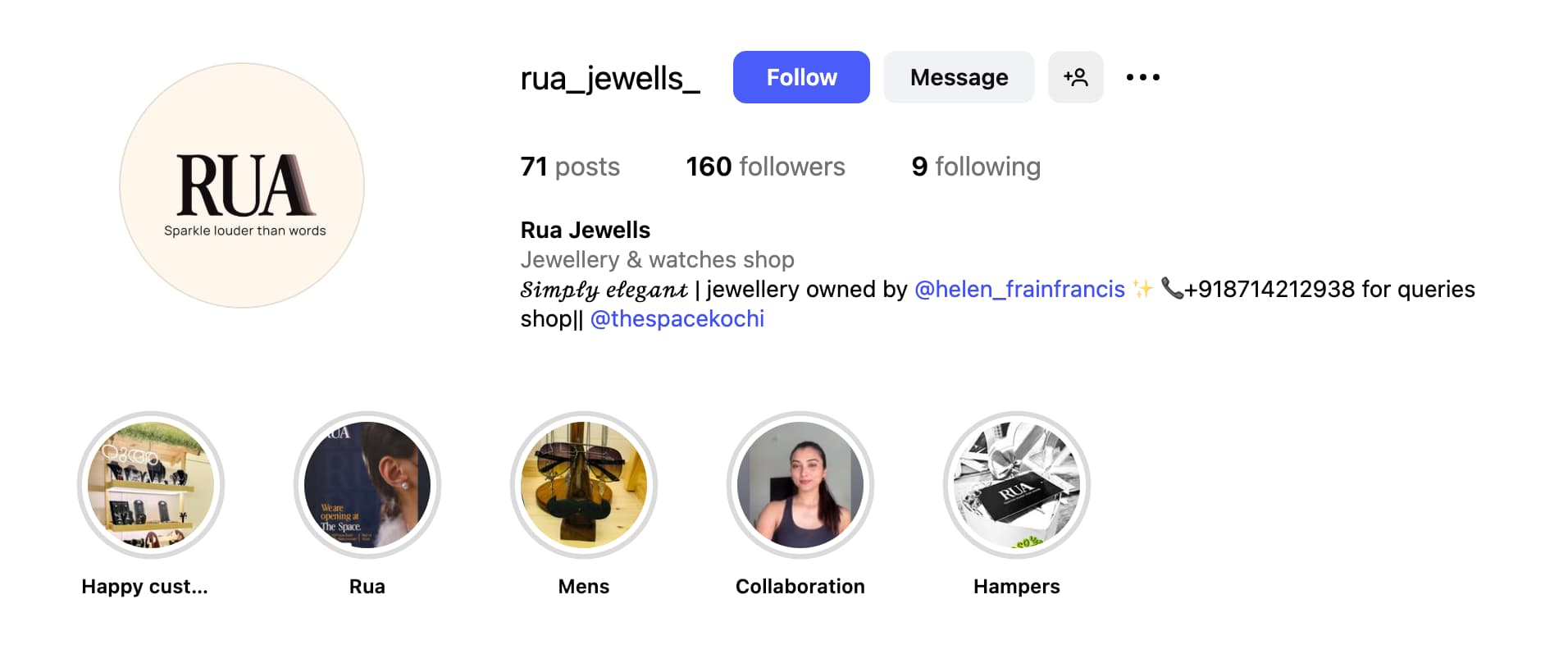View the 9 following list
Screen dimensions: 1568x645
(x=976, y=167)
